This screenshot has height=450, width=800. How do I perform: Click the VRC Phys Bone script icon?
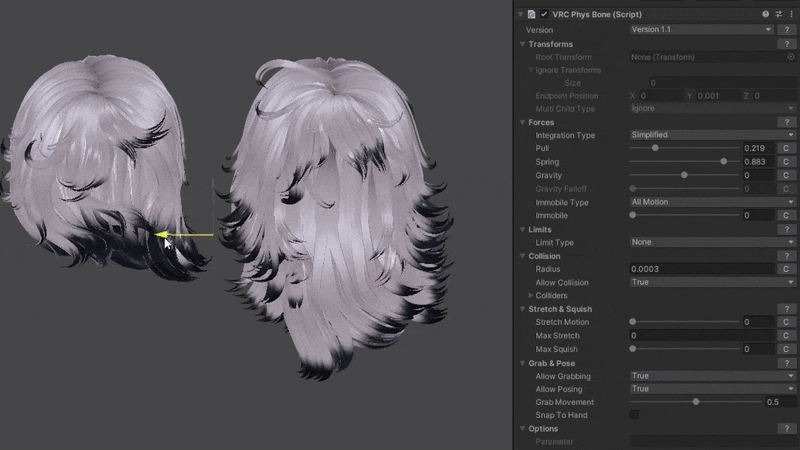[532, 15]
